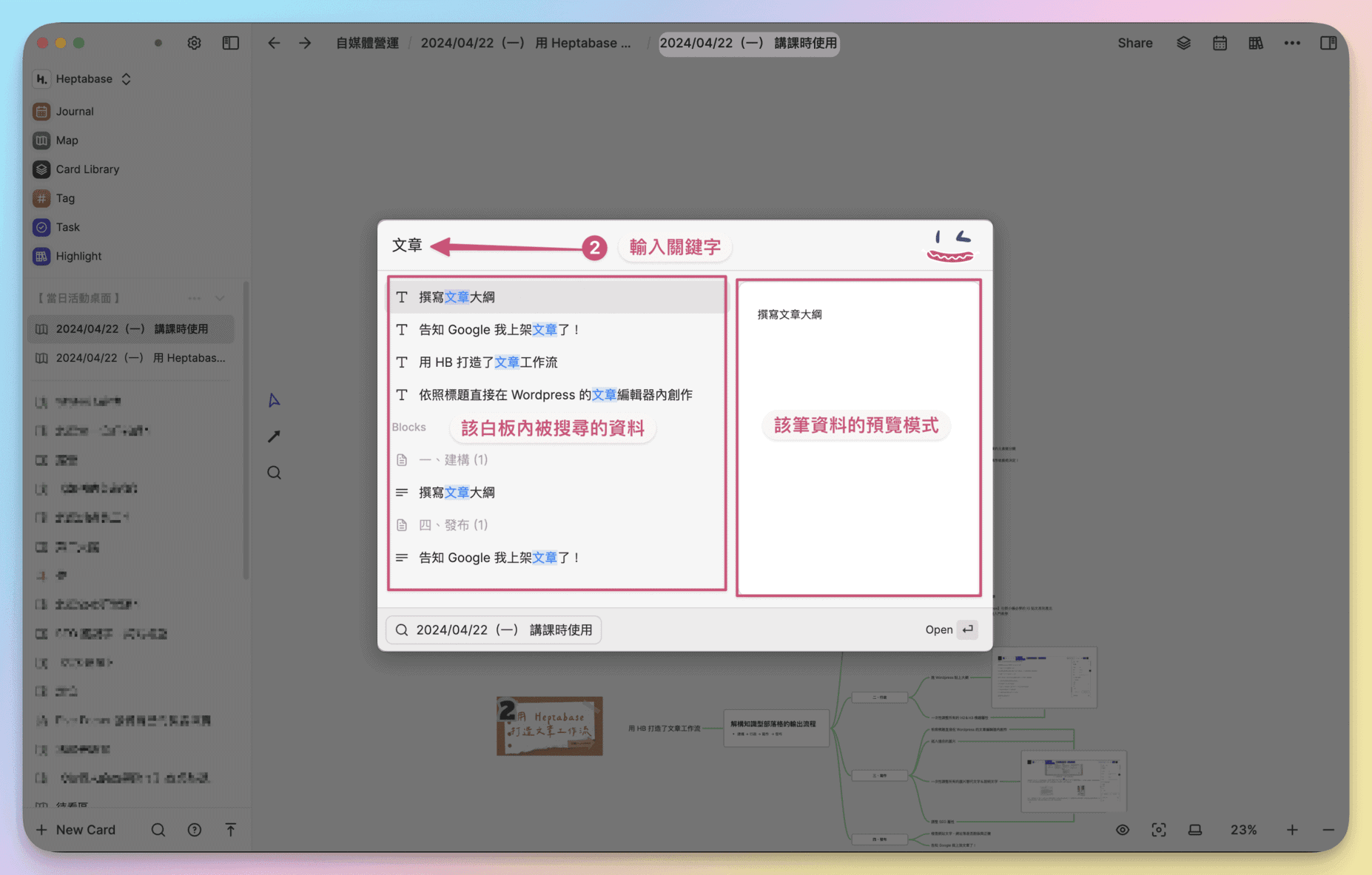
Task: Click the Open button in search dialog
Action: point(951,629)
